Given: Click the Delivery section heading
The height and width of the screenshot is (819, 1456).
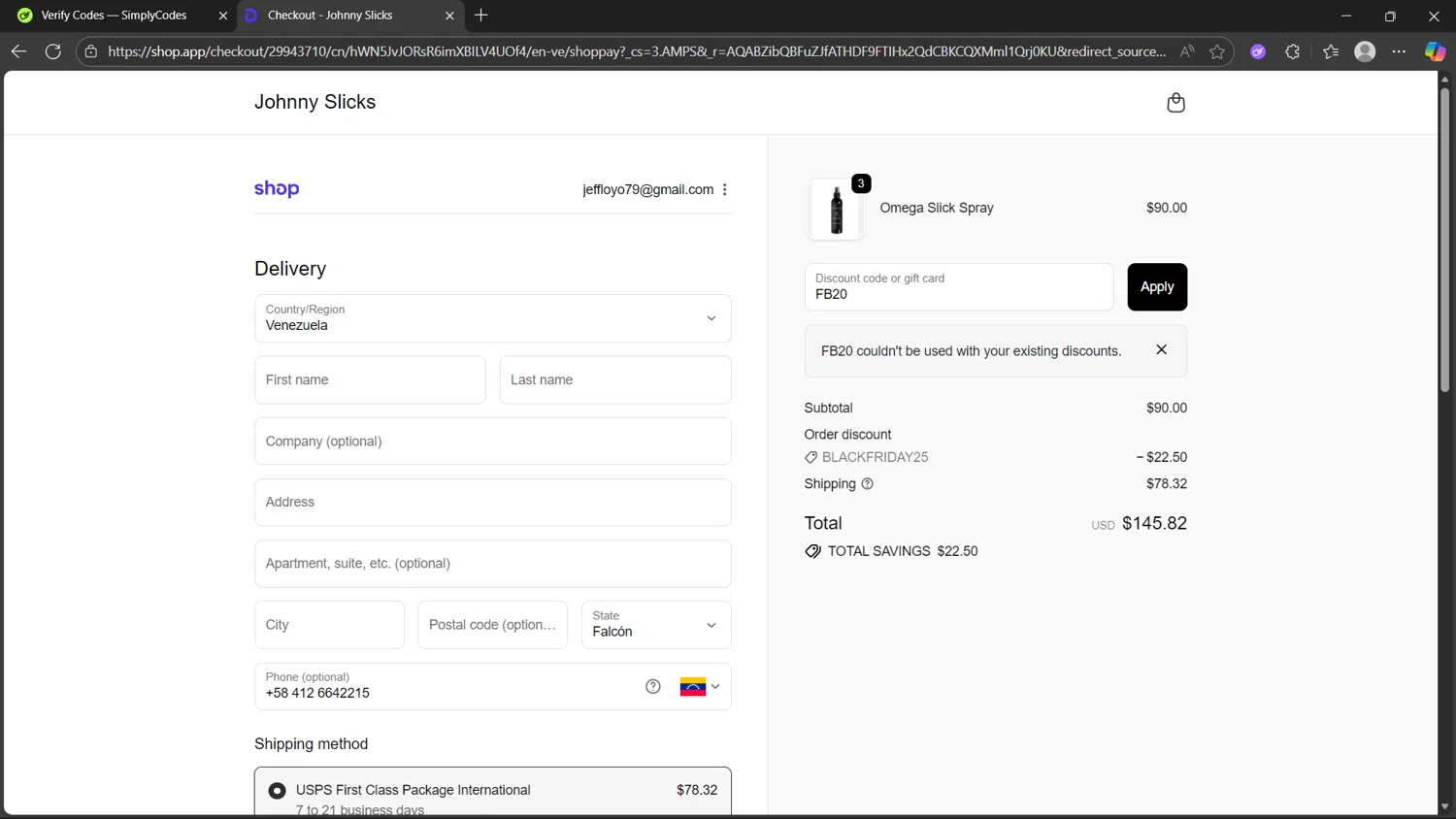Looking at the screenshot, I should pos(290,269).
